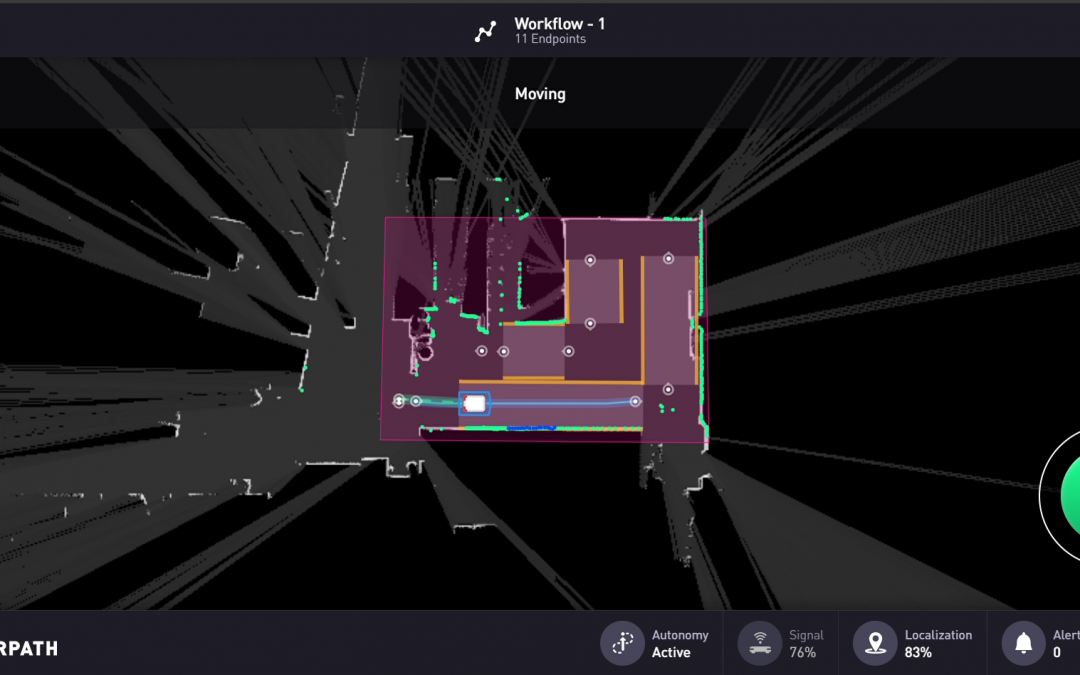Select the topmost endpoint in the right-hand zone
The height and width of the screenshot is (675, 1080).
(669, 259)
